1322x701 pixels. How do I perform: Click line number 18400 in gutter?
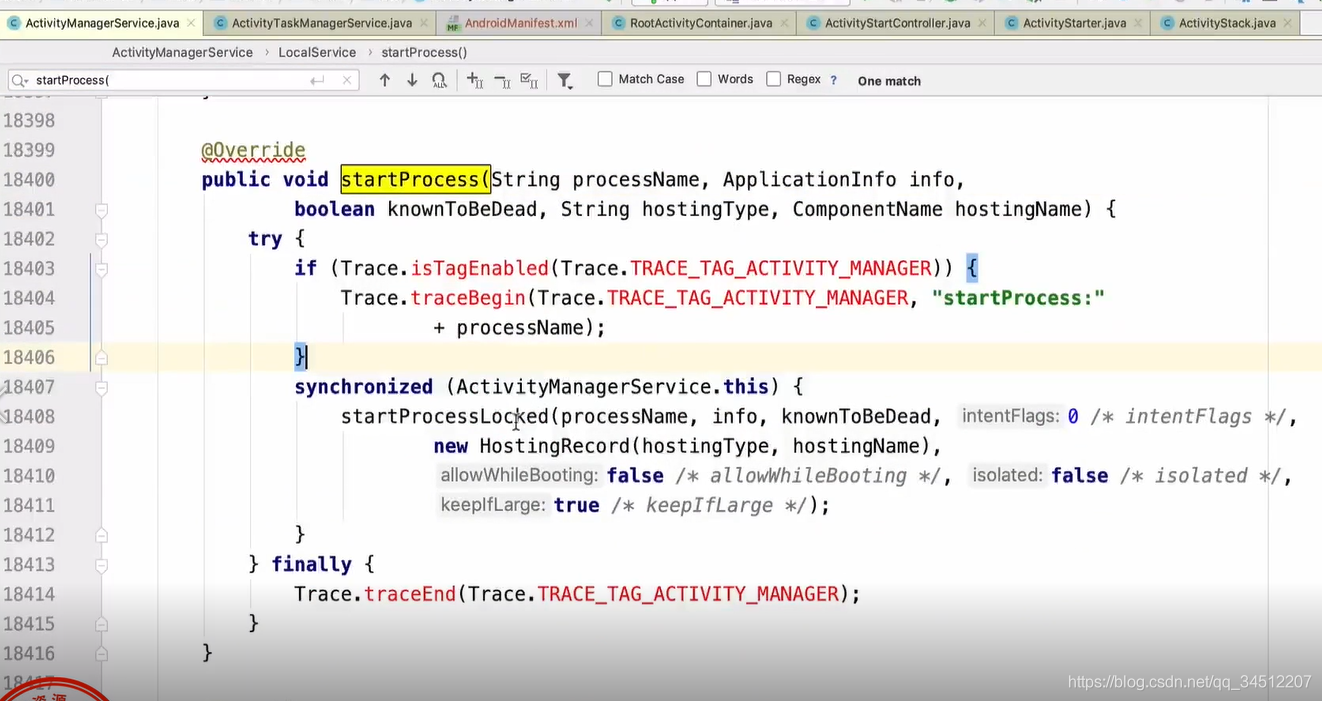pyautogui.click(x=29, y=180)
